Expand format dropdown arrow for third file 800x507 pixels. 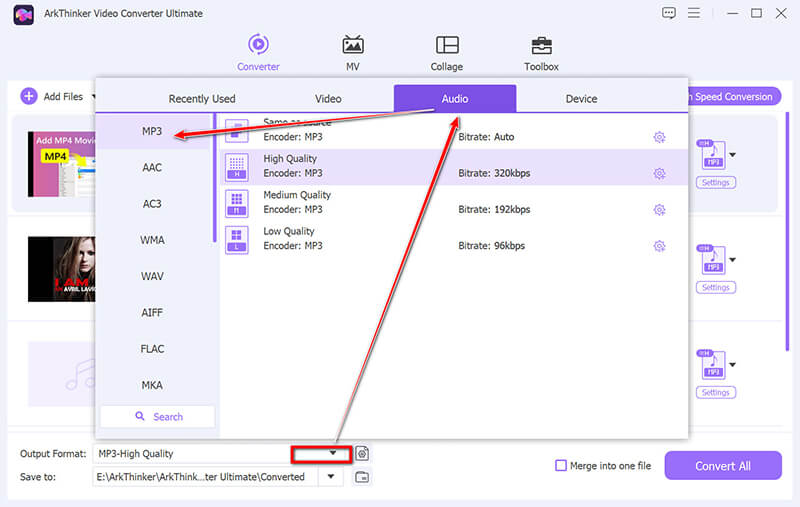tap(733, 365)
